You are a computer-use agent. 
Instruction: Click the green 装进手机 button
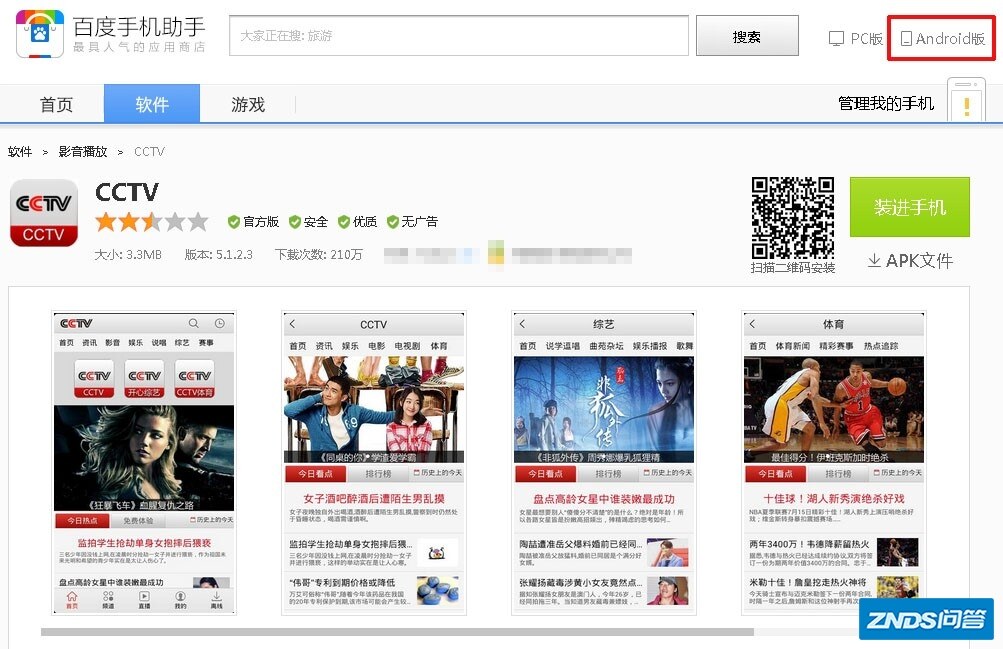(910, 207)
